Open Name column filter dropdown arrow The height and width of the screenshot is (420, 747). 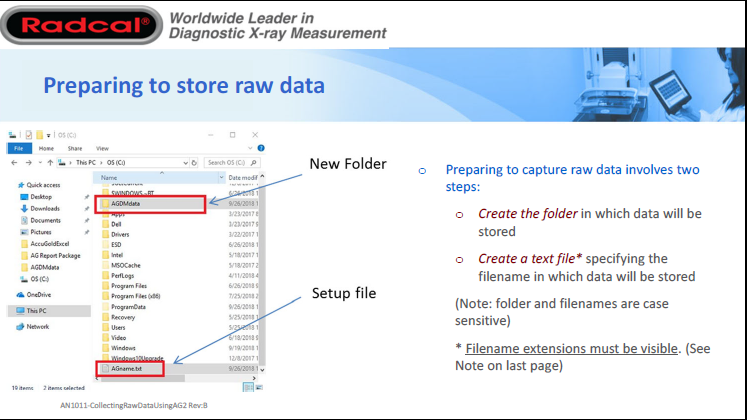[x=222, y=178]
